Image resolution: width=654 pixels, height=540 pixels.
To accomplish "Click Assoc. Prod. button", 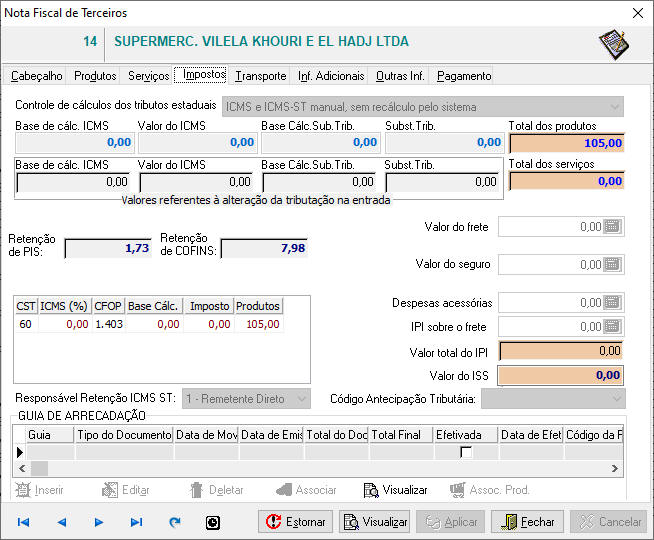I will click(x=490, y=490).
